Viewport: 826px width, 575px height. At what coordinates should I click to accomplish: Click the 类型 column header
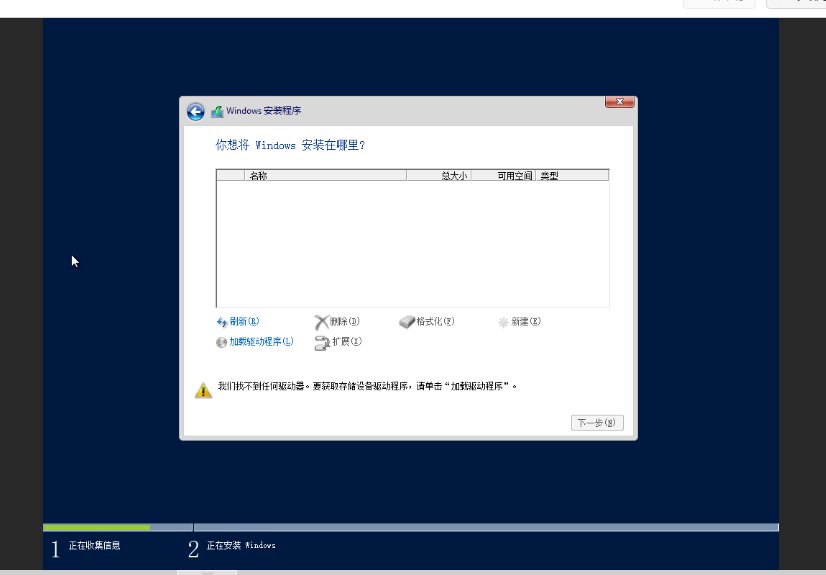572,176
